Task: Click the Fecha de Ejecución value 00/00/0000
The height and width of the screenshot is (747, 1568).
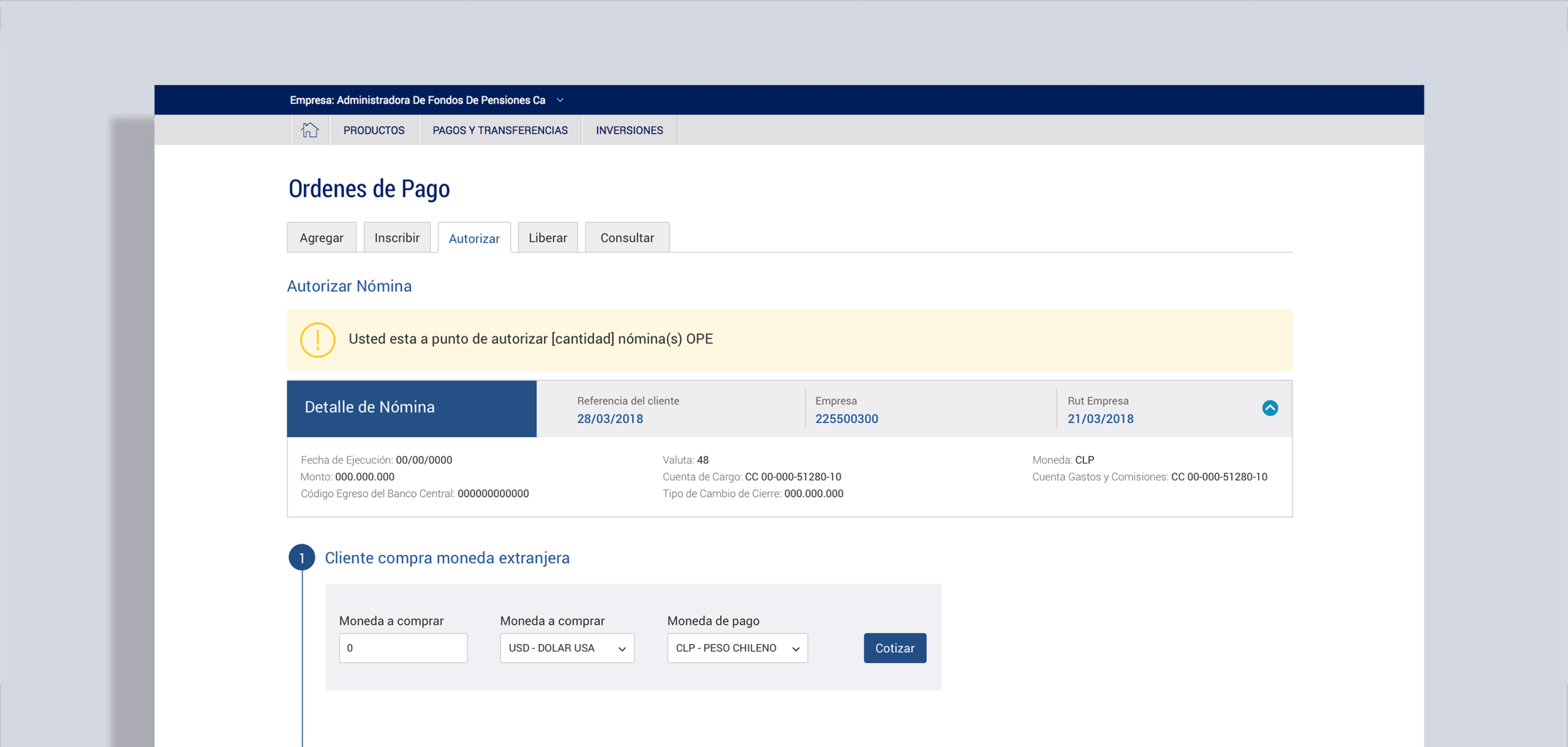Action: tap(424, 460)
